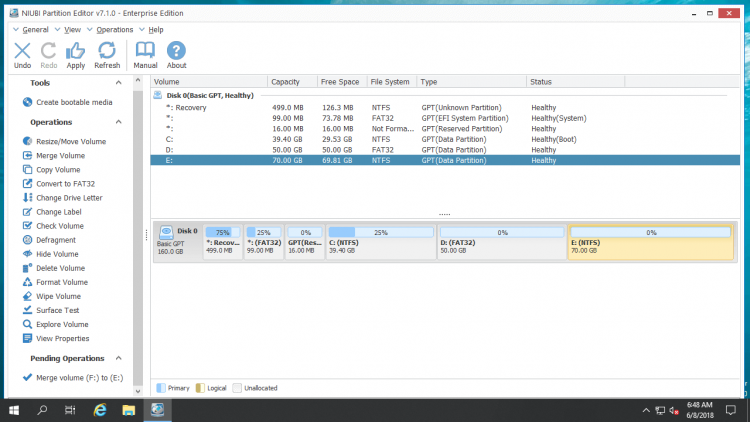Choose Defragment operation
This screenshot has height=422, width=750.
[x=49, y=240]
